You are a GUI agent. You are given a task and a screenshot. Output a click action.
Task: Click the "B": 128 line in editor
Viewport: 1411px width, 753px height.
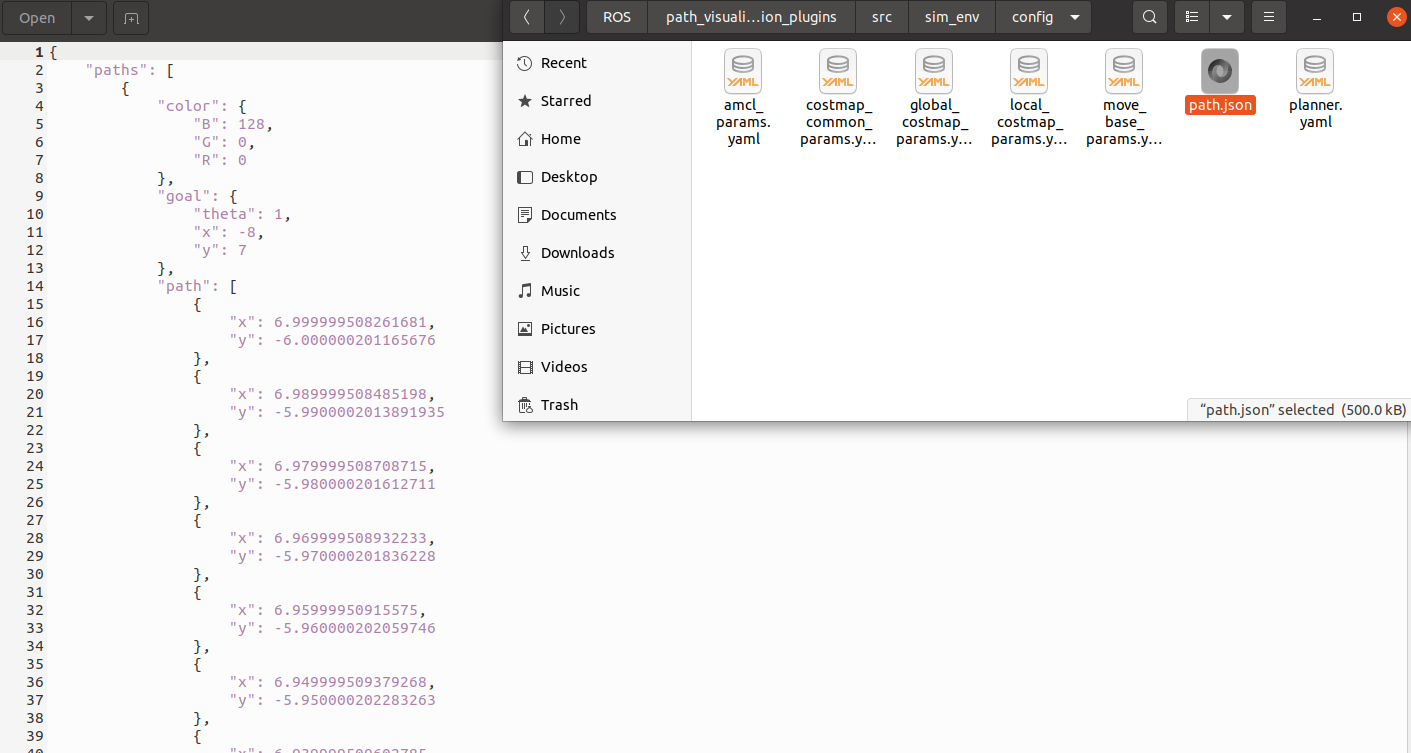click(233, 124)
